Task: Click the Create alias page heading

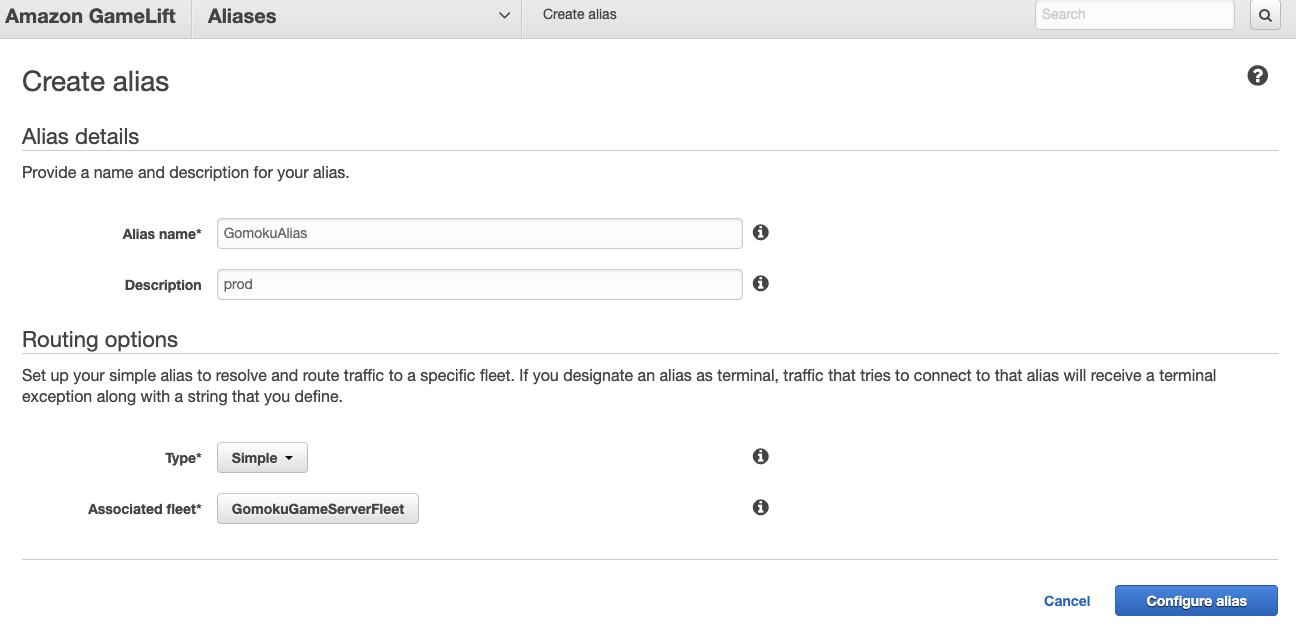Action: [x=96, y=82]
